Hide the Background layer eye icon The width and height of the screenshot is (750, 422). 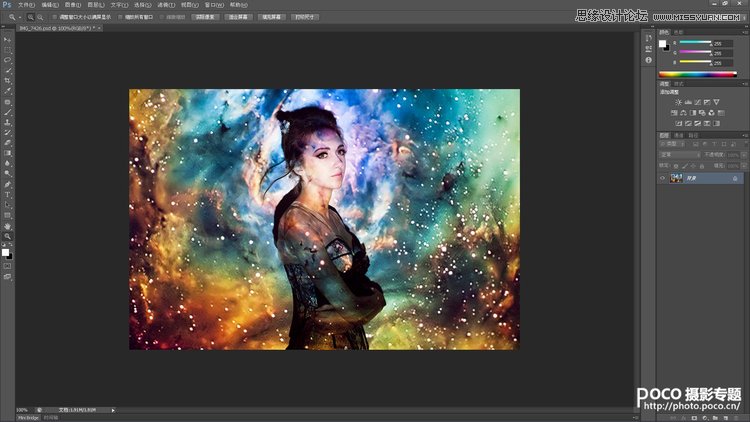[x=663, y=178]
